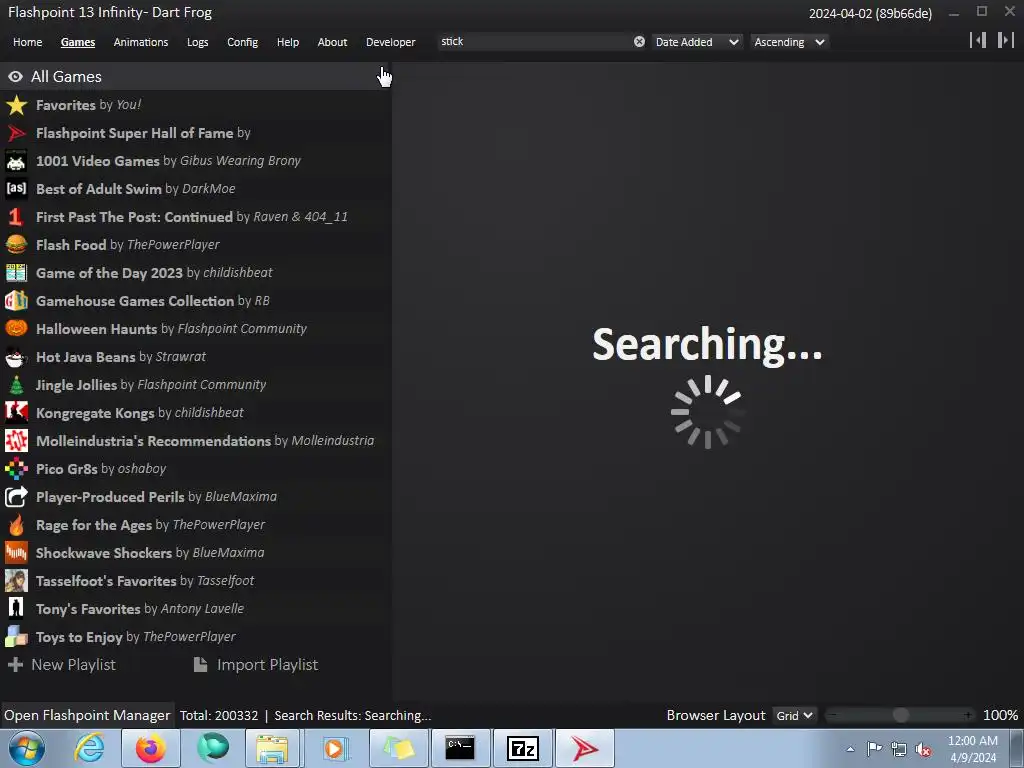
Task: Open Internet Explorer from the taskbar
Action: click(89, 748)
